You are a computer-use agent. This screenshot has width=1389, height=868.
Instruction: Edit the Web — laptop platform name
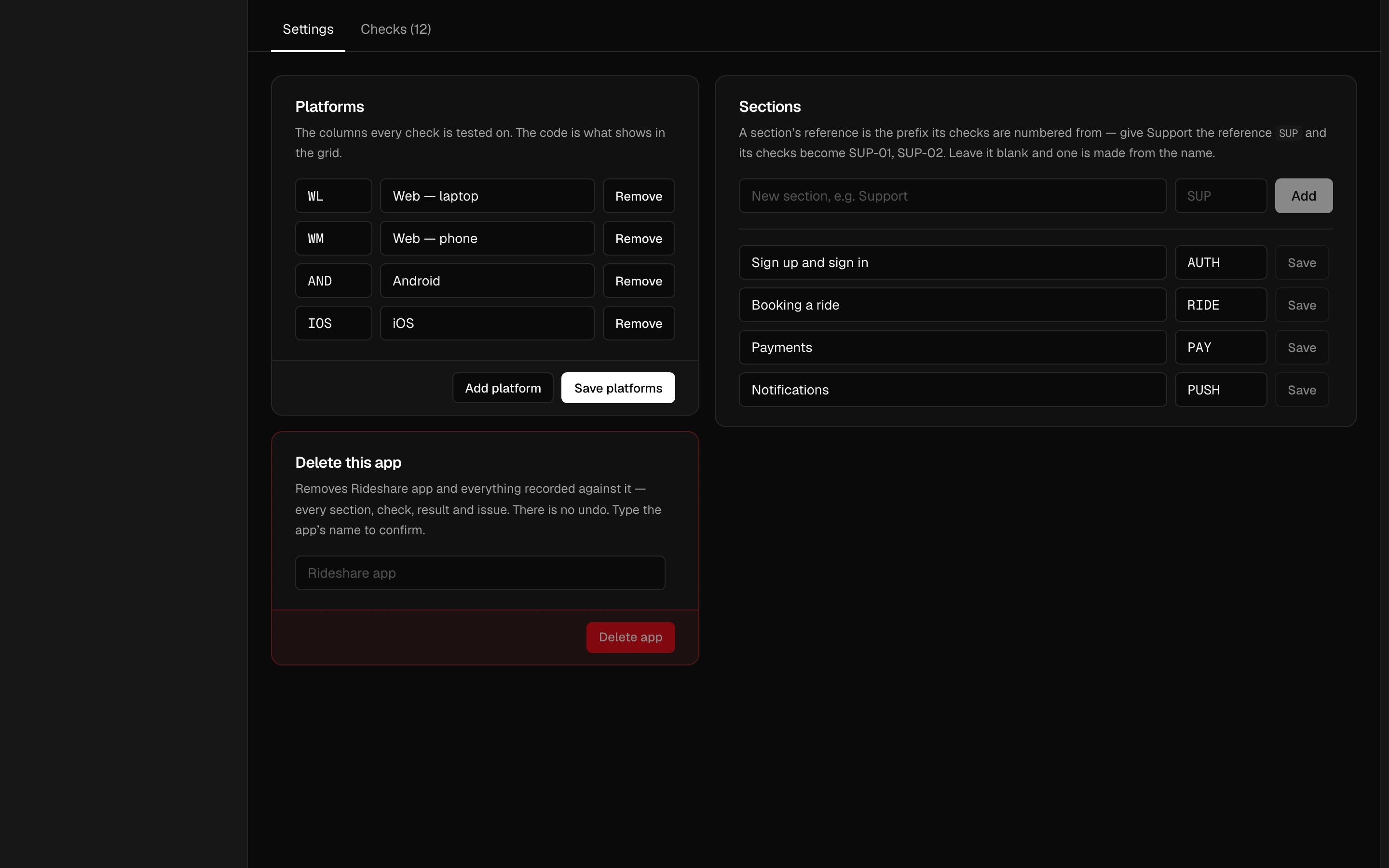tap(487, 196)
